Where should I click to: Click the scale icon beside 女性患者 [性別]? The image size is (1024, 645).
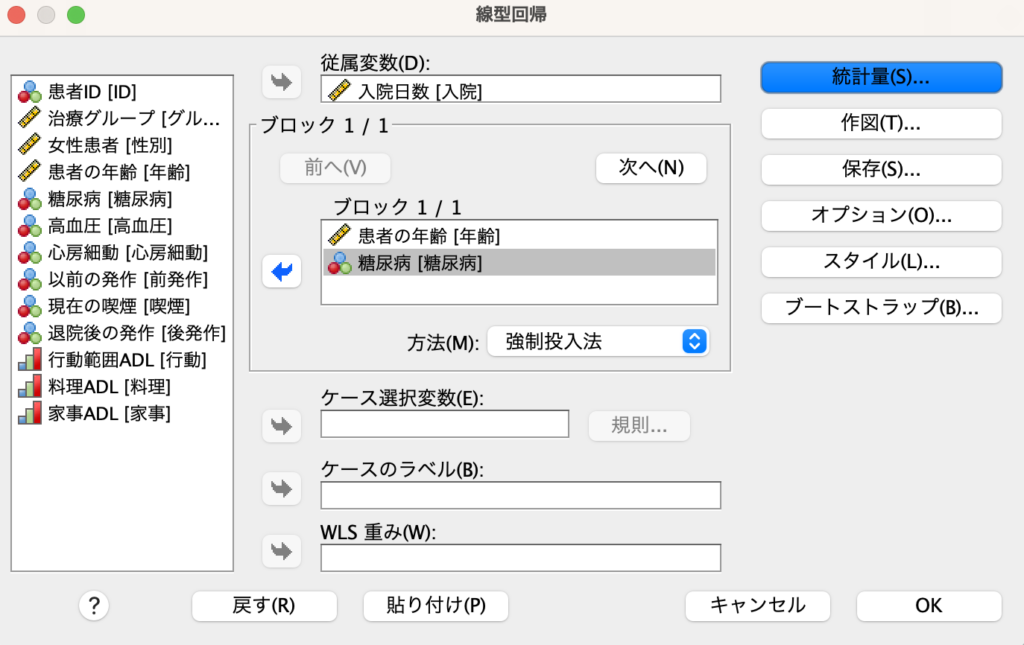point(29,145)
